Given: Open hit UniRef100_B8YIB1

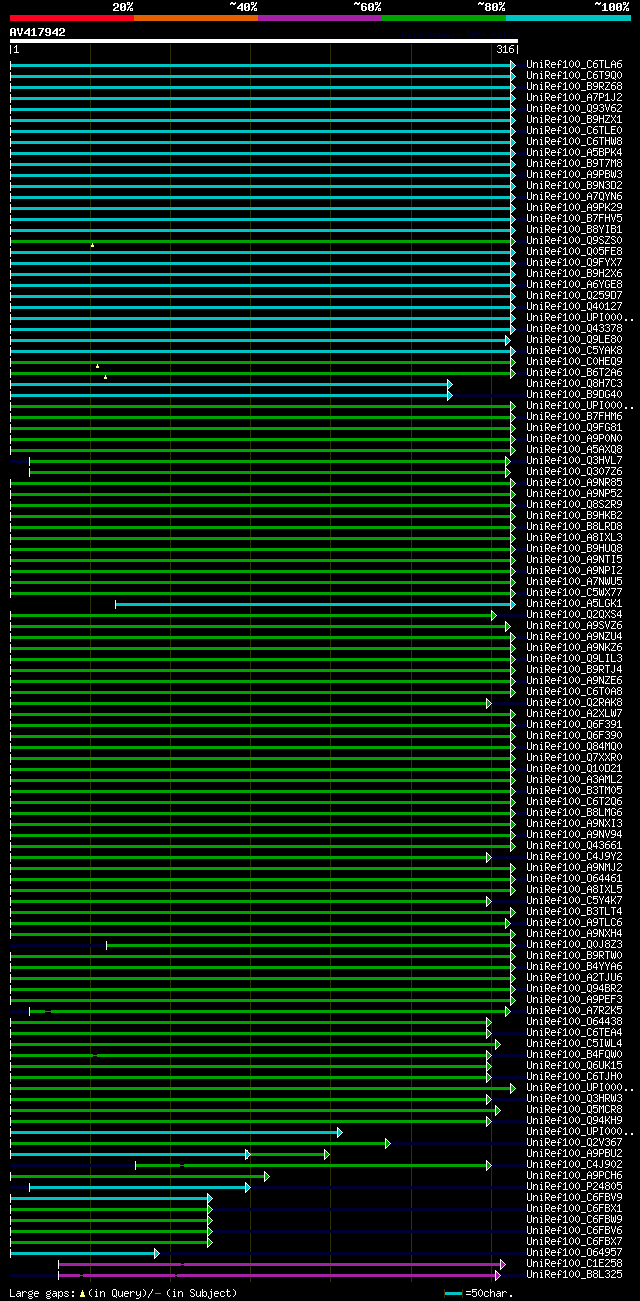Looking at the screenshot, I should coord(574,229).
